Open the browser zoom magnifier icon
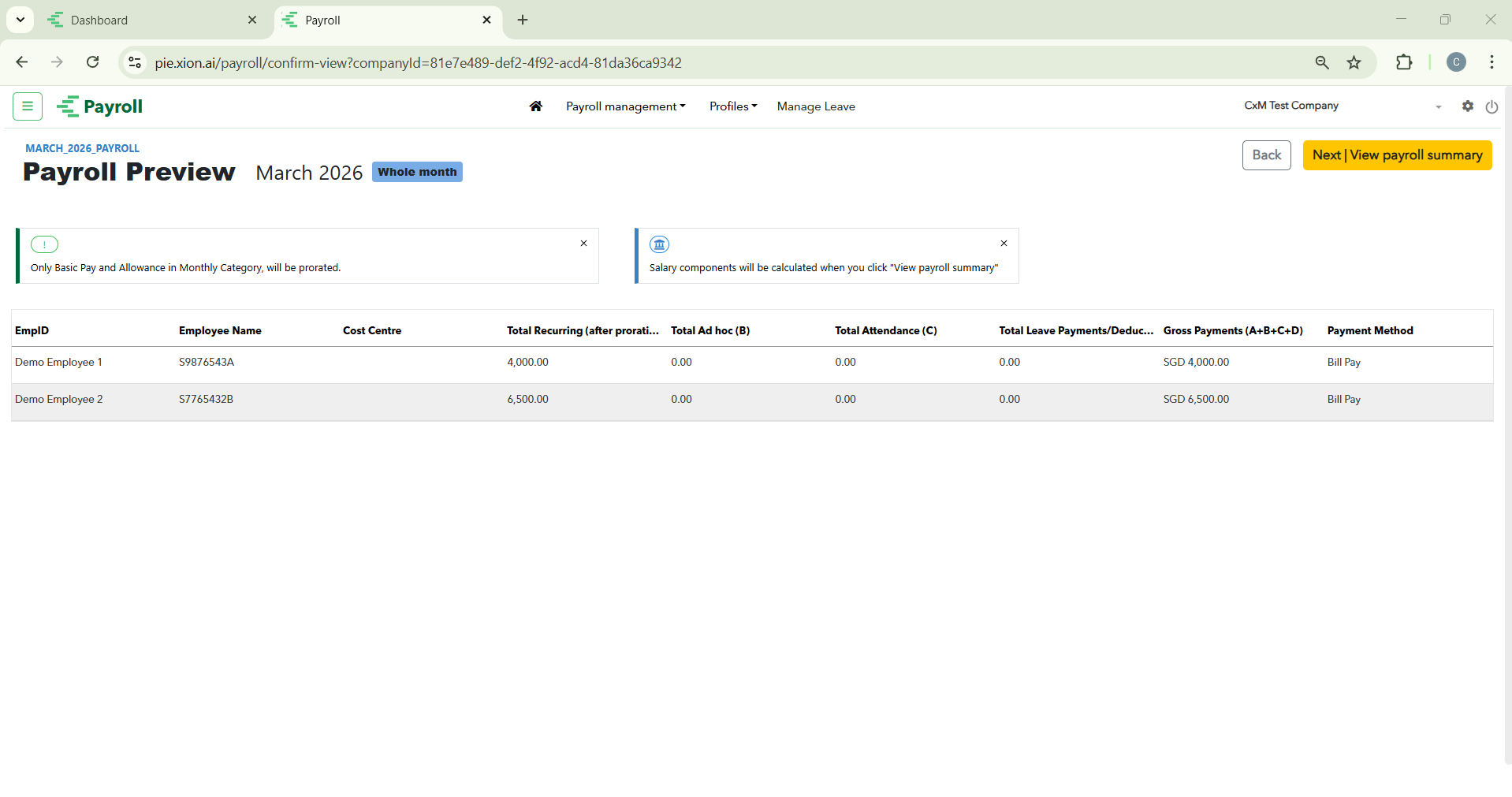 pos(1322,62)
